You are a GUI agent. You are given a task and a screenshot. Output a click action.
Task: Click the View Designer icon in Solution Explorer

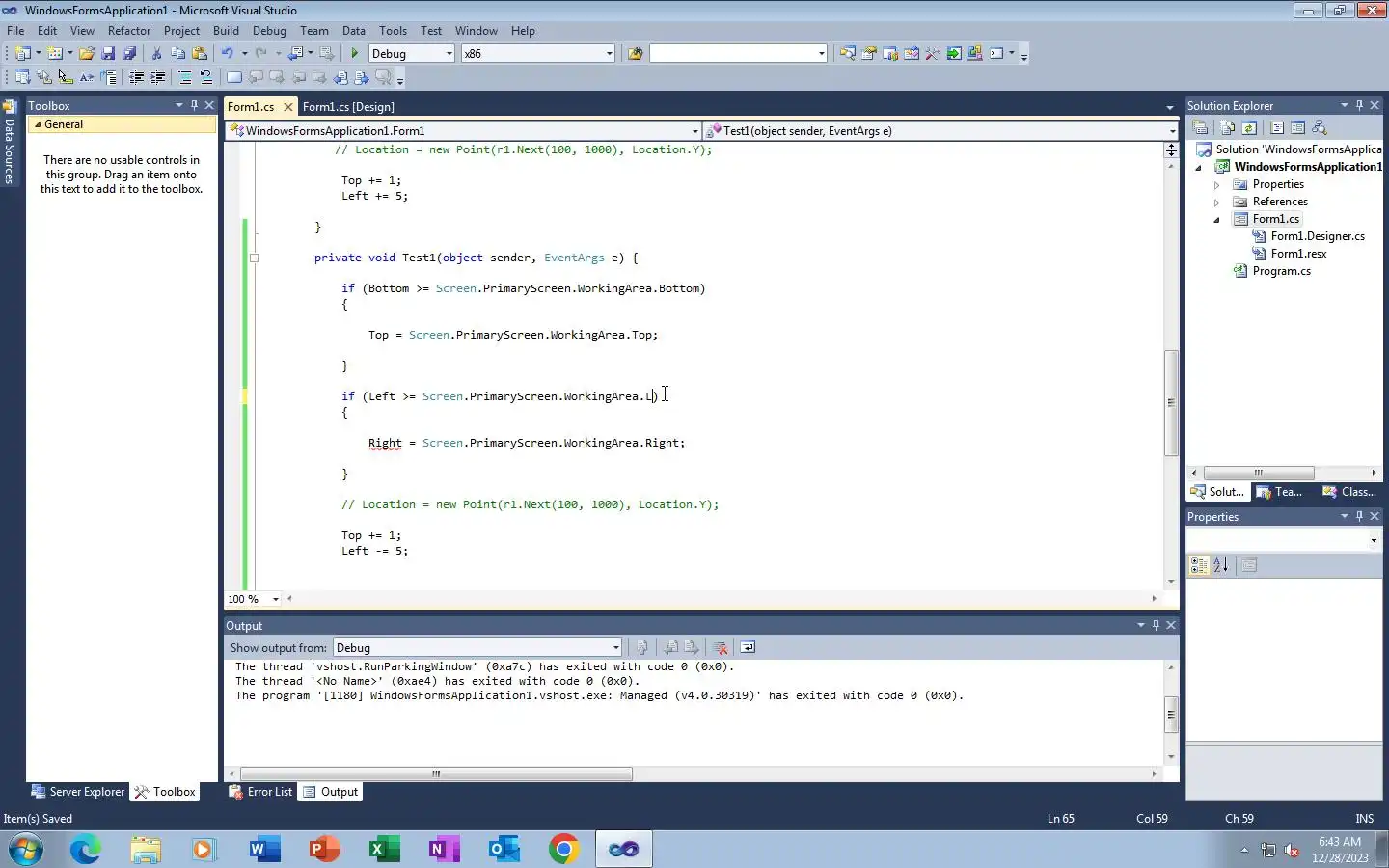1298,127
